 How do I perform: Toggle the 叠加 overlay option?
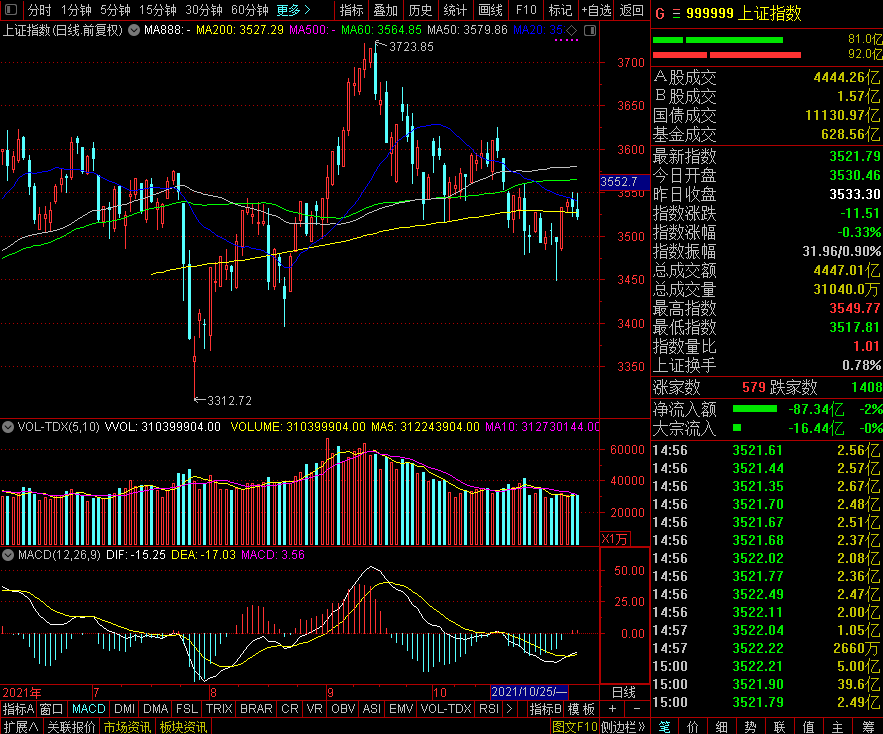tap(385, 10)
